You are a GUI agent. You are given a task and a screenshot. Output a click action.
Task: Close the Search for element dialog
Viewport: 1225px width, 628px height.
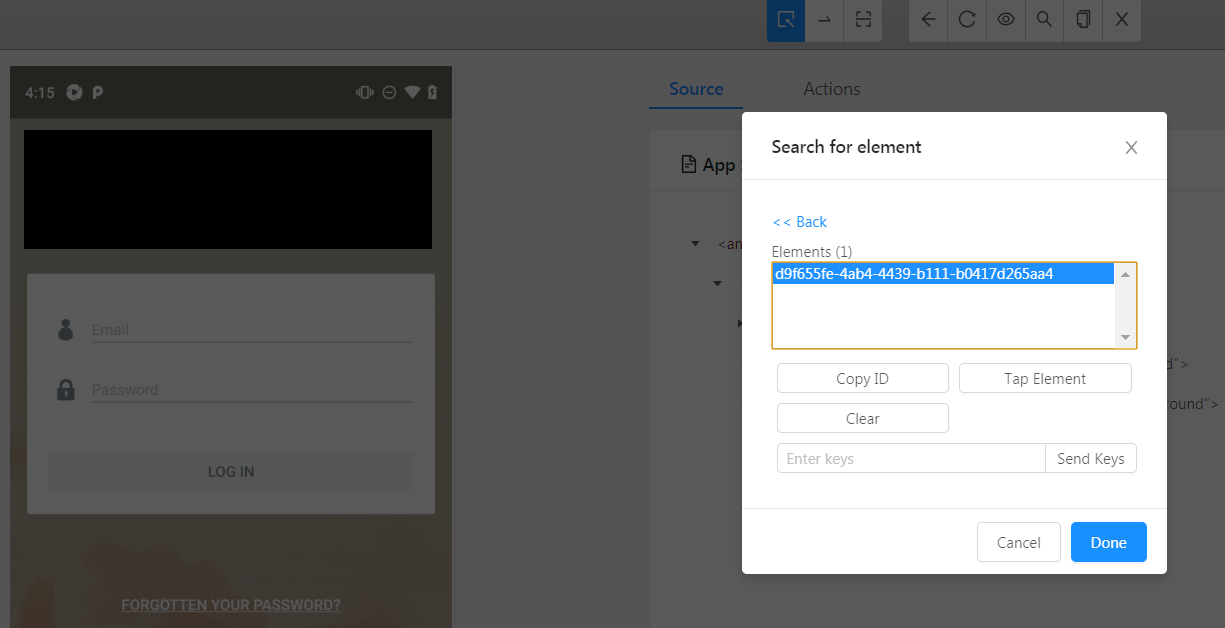coord(1131,147)
